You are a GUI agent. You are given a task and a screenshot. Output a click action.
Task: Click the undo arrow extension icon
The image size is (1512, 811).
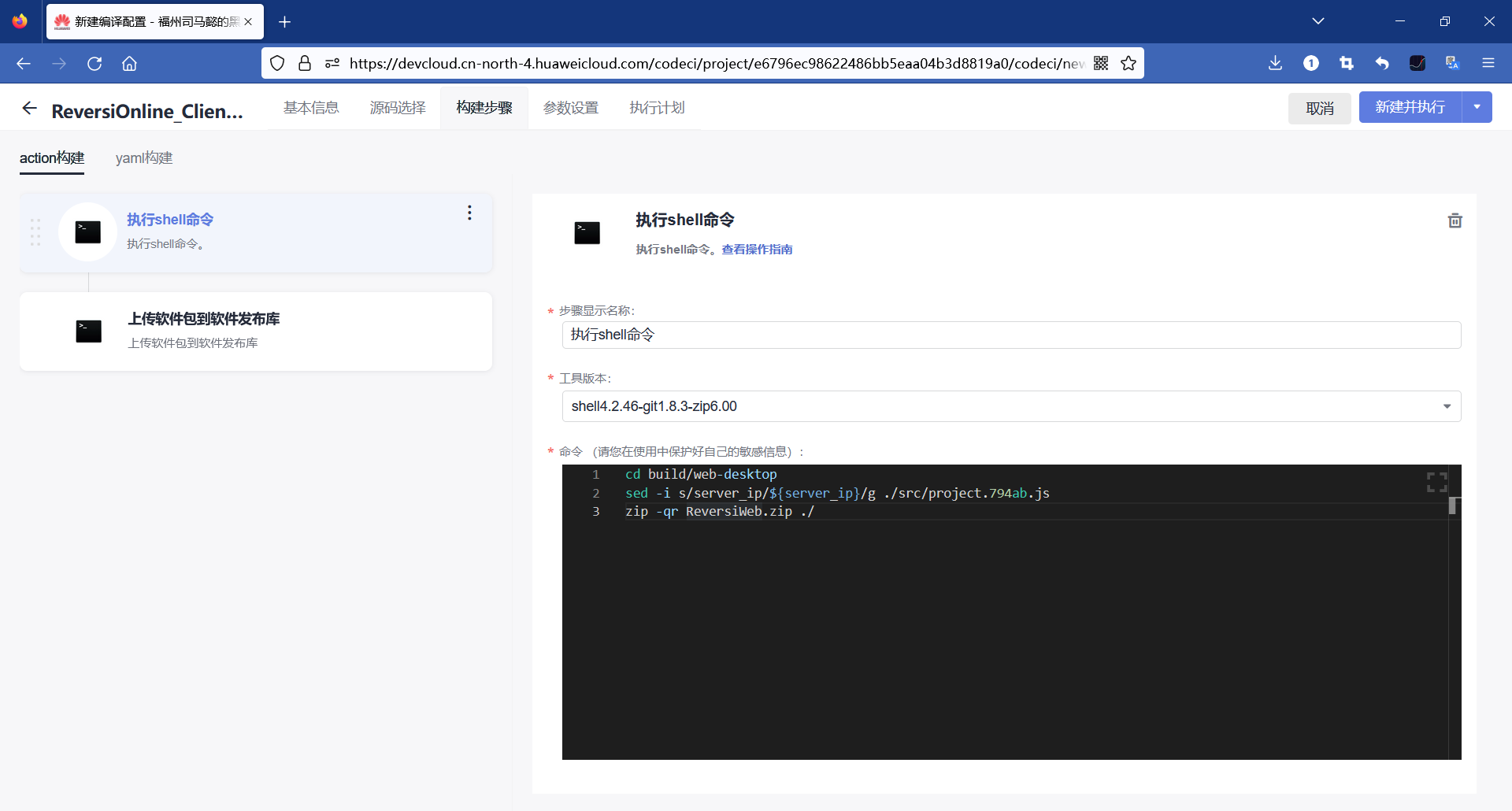(x=1382, y=63)
